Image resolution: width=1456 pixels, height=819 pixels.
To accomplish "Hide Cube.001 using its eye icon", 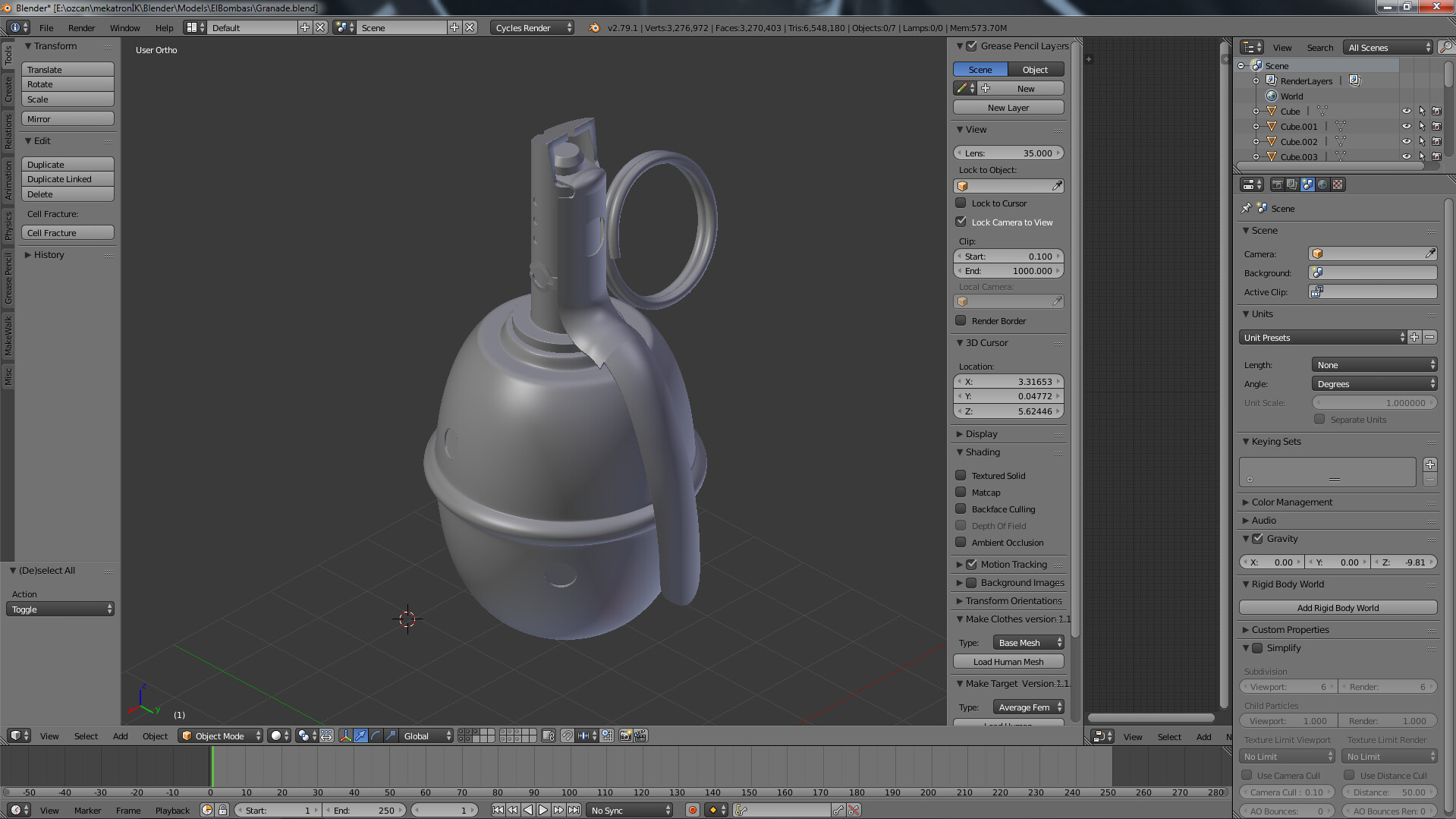I will coord(1406,126).
